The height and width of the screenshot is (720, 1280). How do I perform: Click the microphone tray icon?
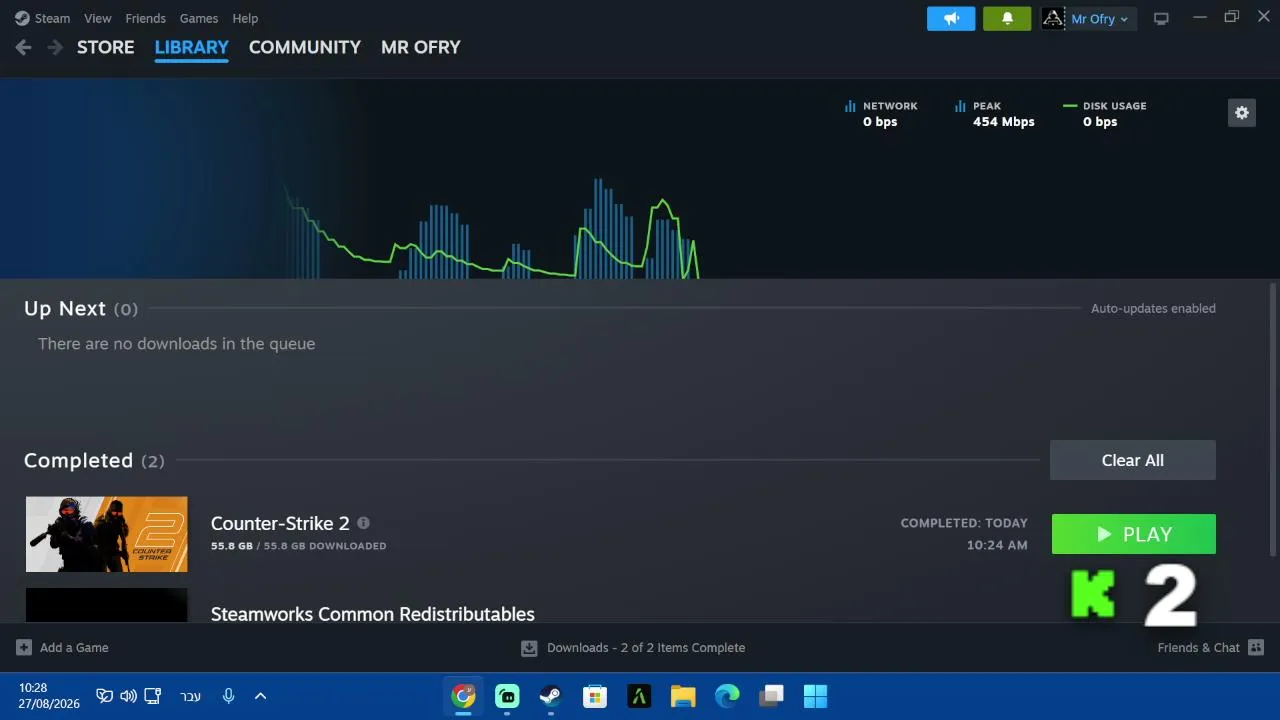[228, 696]
